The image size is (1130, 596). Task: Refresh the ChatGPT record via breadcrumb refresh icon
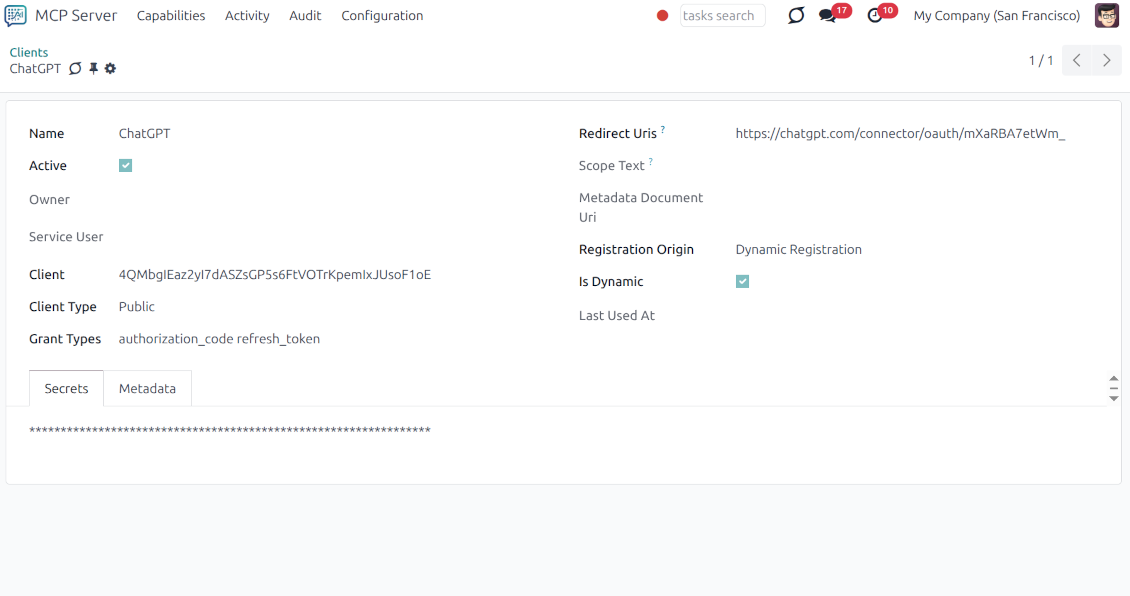click(x=75, y=68)
